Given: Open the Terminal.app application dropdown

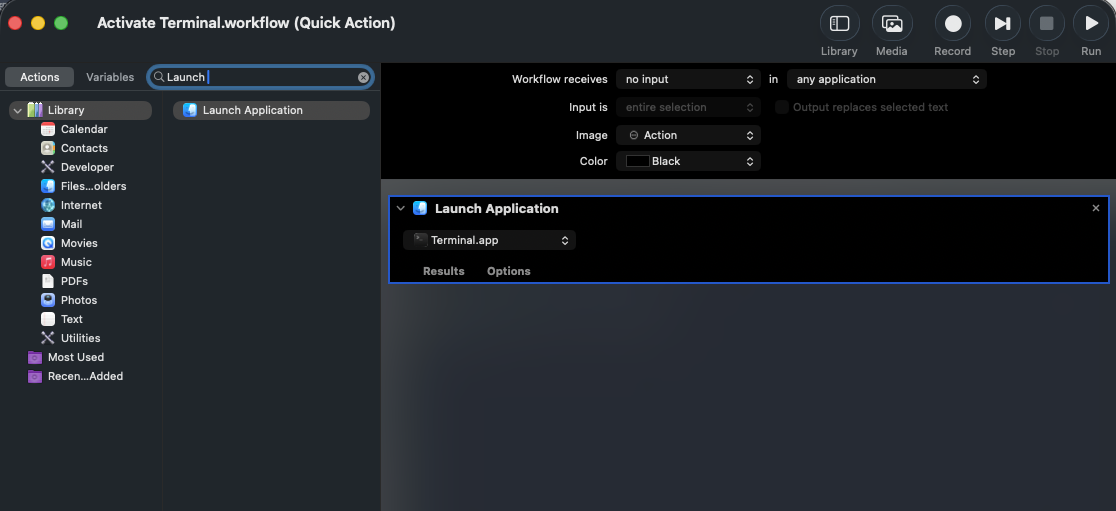Looking at the screenshot, I should pos(490,240).
